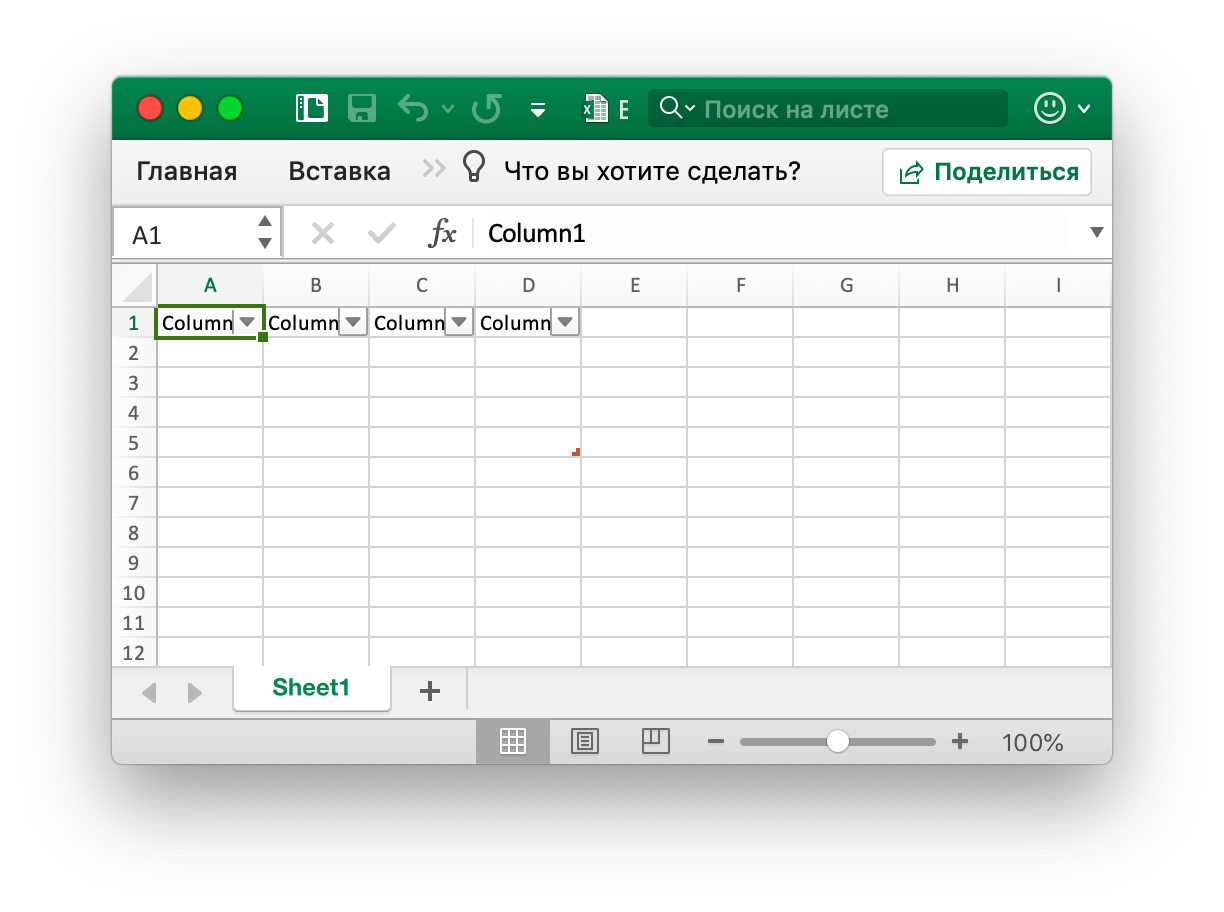Screen dimensions: 1224x912
Task: Click the Поделиться share button
Action: point(987,172)
